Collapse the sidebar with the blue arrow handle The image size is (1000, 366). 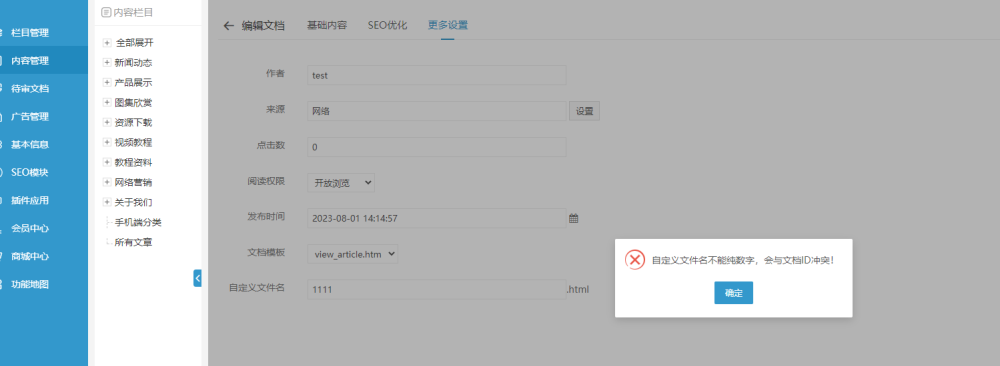click(x=198, y=278)
